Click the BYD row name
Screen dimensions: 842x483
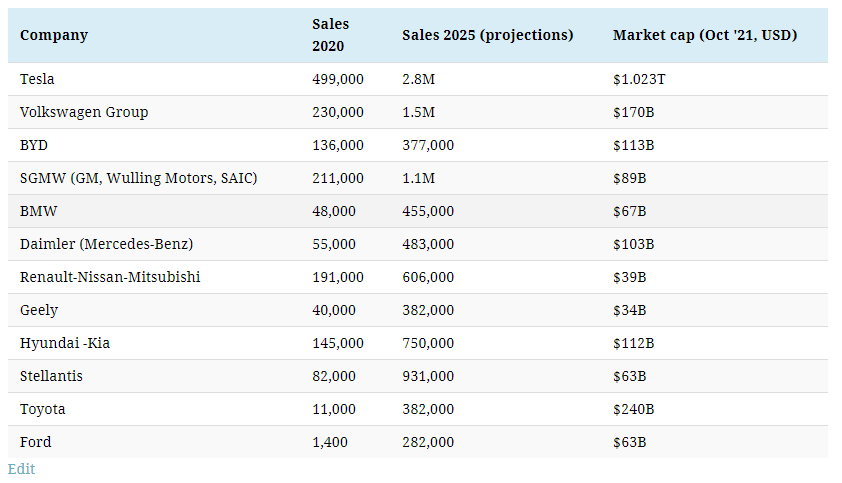pos(34,145)
